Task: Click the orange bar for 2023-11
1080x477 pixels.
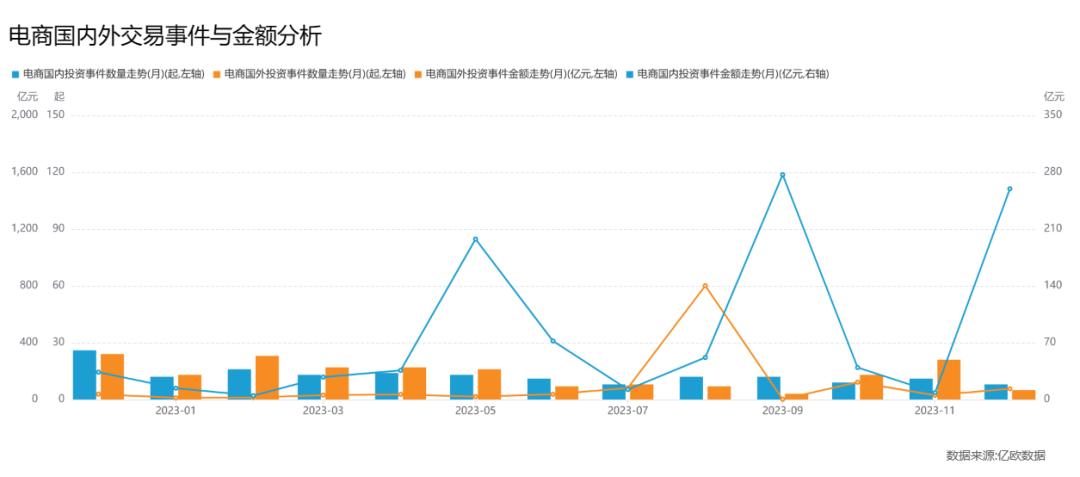Action: click(948, 379)
